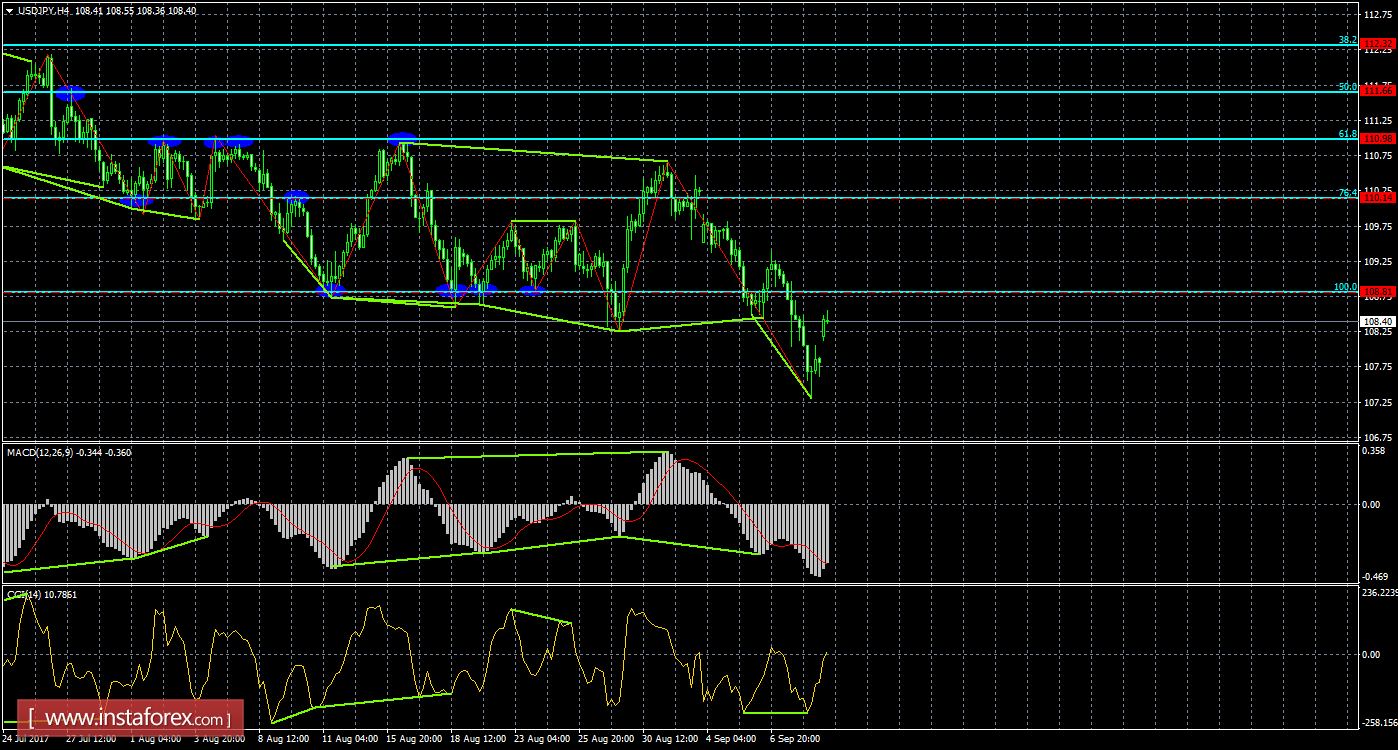
Task: Click the blue ellipse marker near 110.98
Action: pyautogui.click(x=402, y=137)
